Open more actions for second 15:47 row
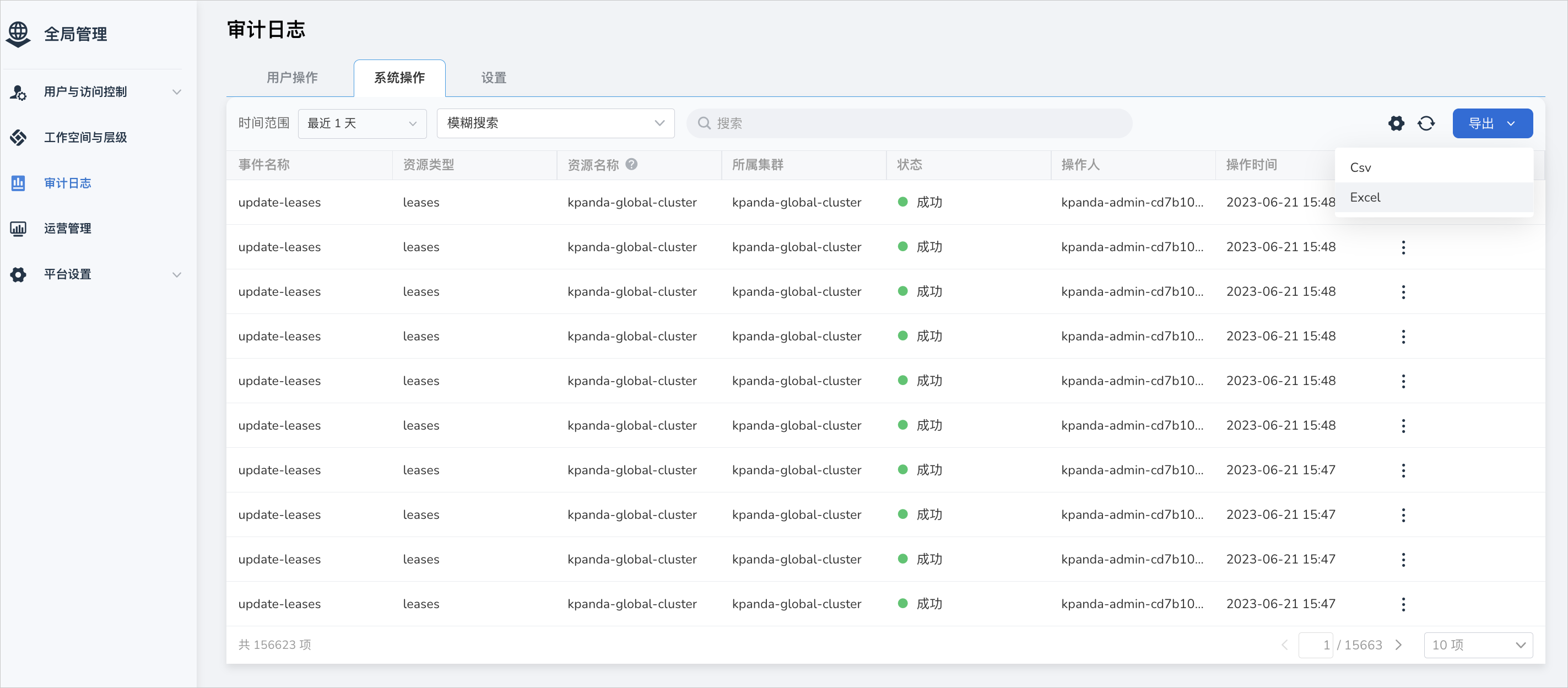1568x688 pixels. pyautogui.click(x=1403, y=514)
